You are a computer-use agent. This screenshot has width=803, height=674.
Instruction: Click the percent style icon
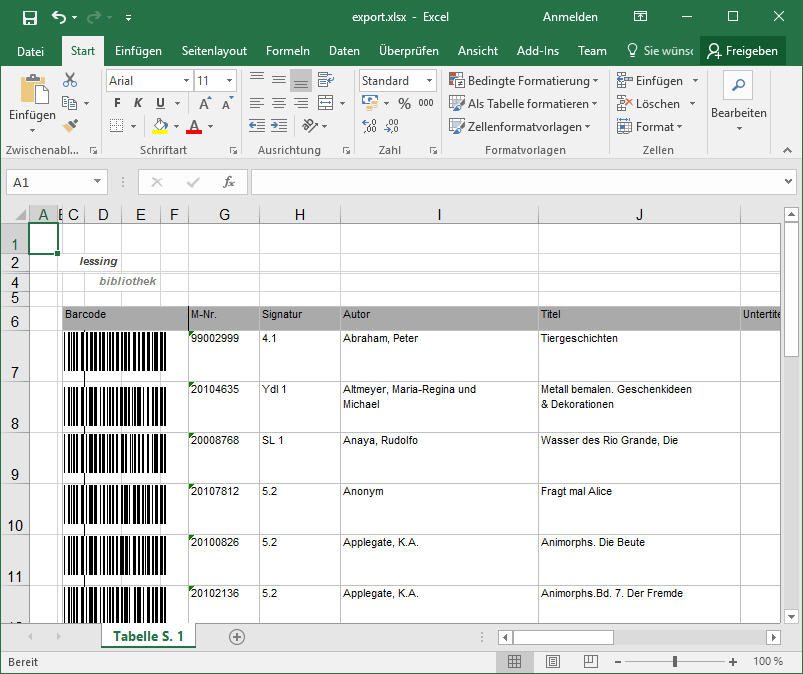(x=404, y=103)
